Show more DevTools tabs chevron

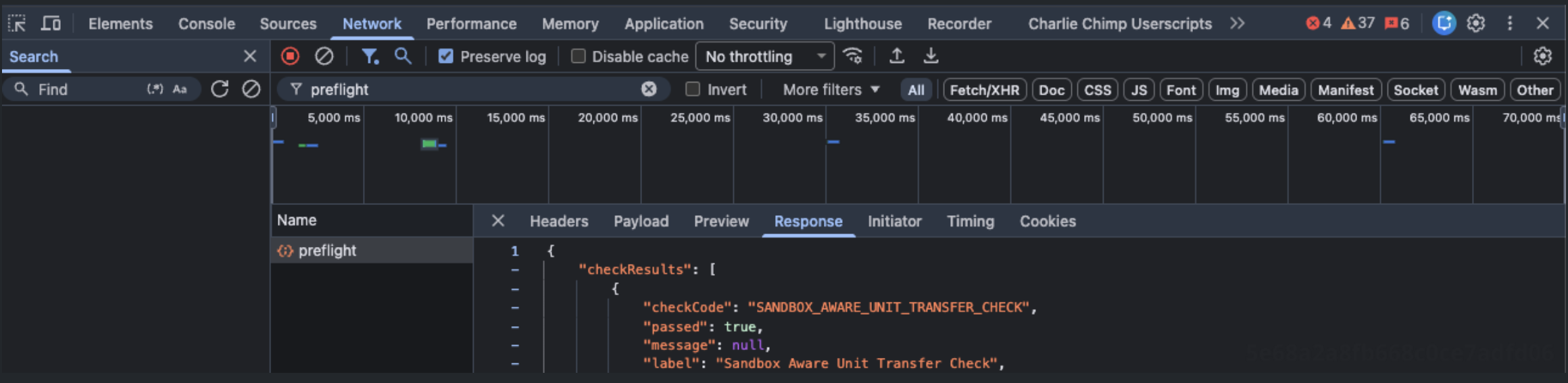(x=1238, y=24)
